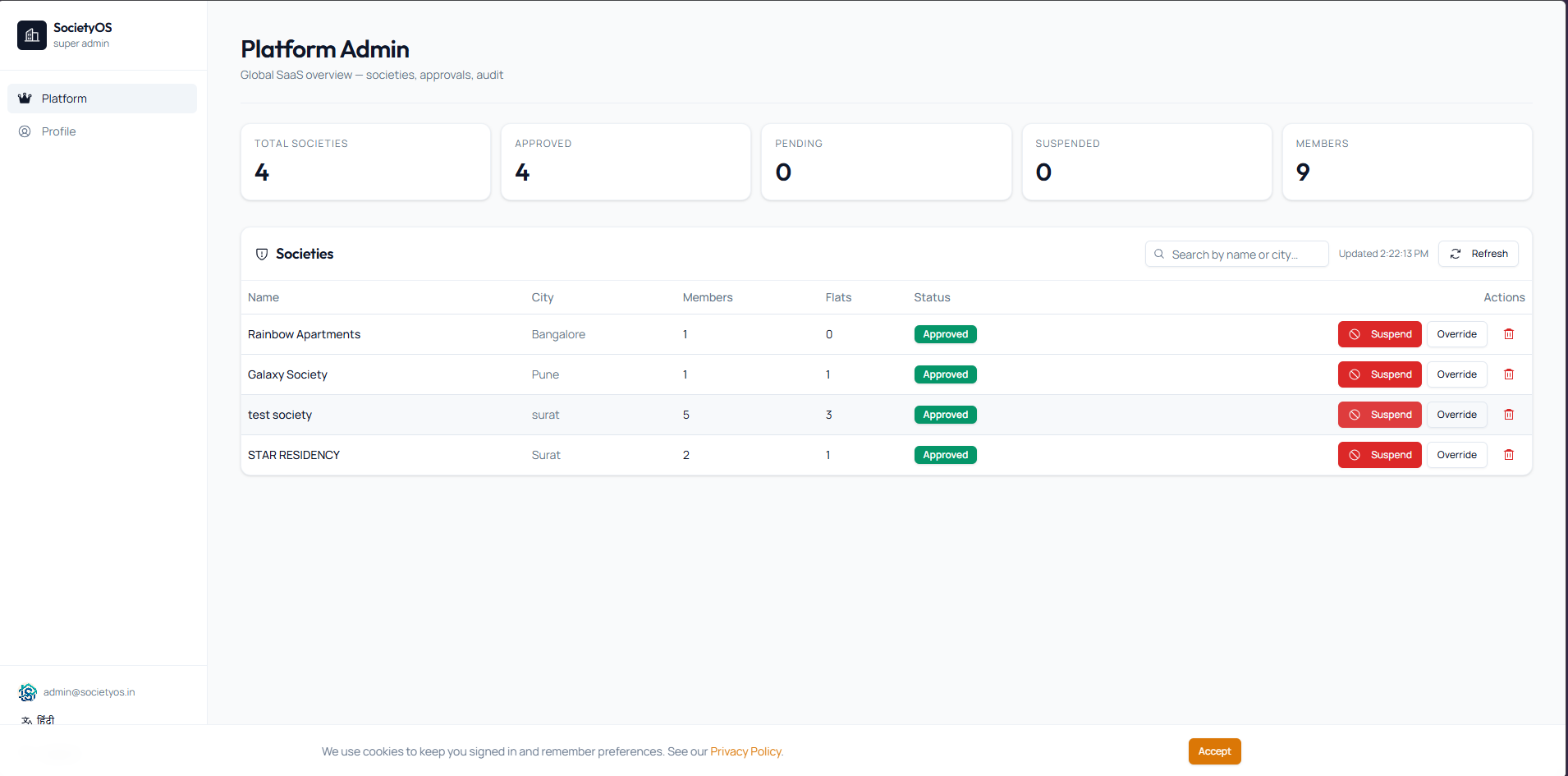Override Galaxy Society status
Screen dimensions: 1568x776
[1456, 374]
